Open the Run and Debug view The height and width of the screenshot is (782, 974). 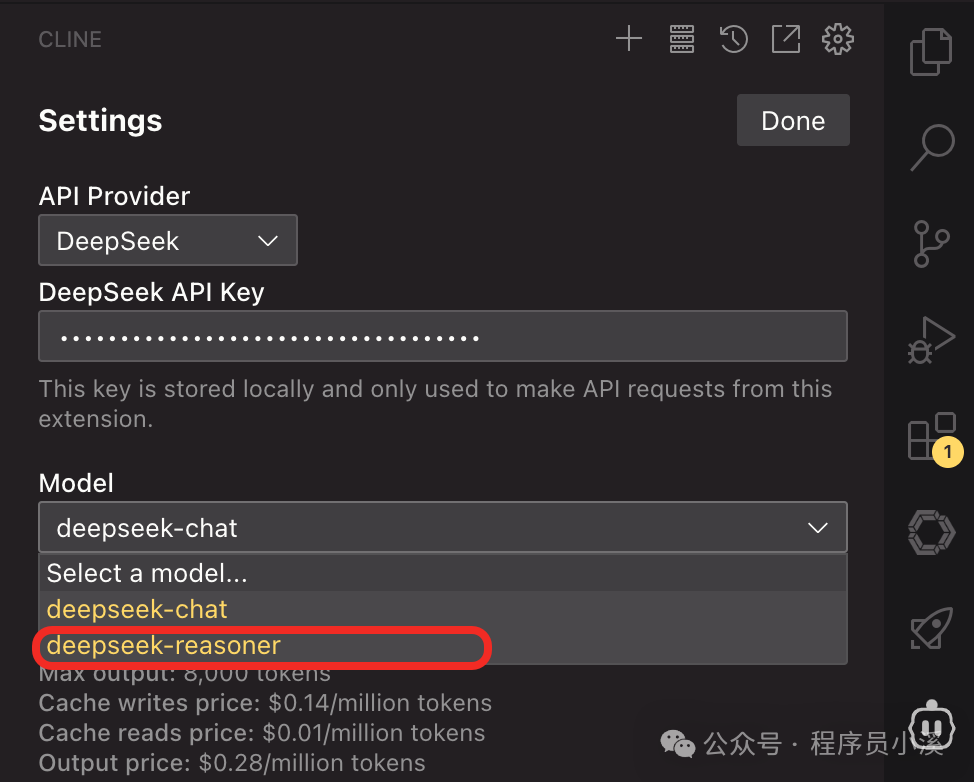[931, 339]
